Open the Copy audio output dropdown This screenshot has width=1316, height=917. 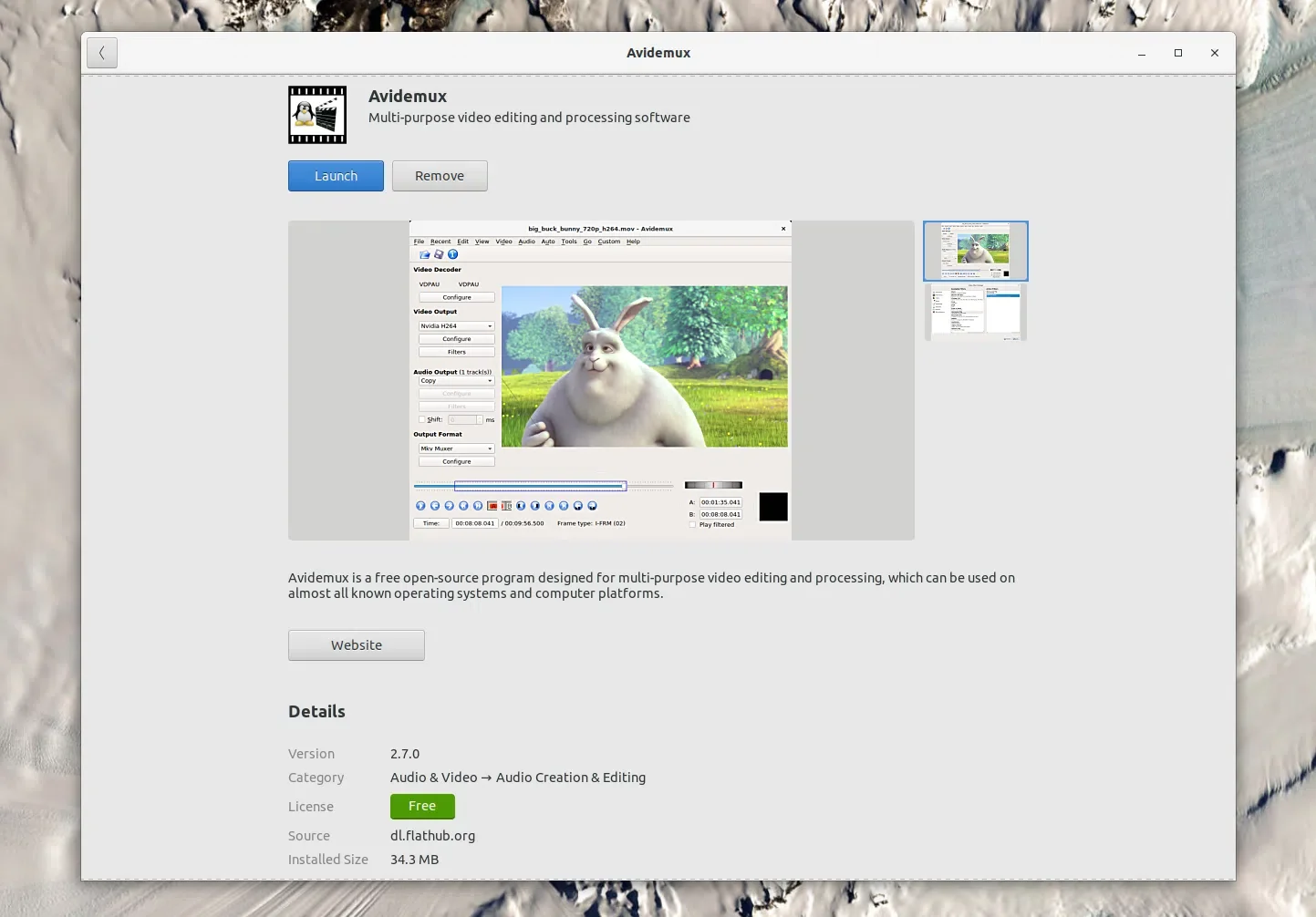(x=455, y=380)
